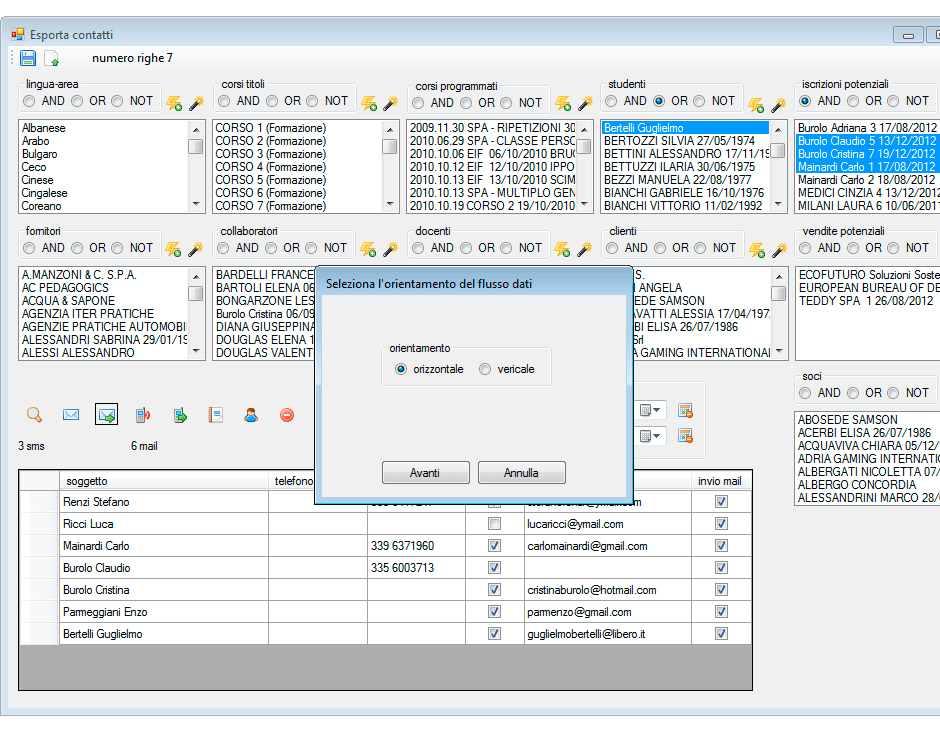Click the lightning filter icon for studenti
940x732 pixels.
756,105
